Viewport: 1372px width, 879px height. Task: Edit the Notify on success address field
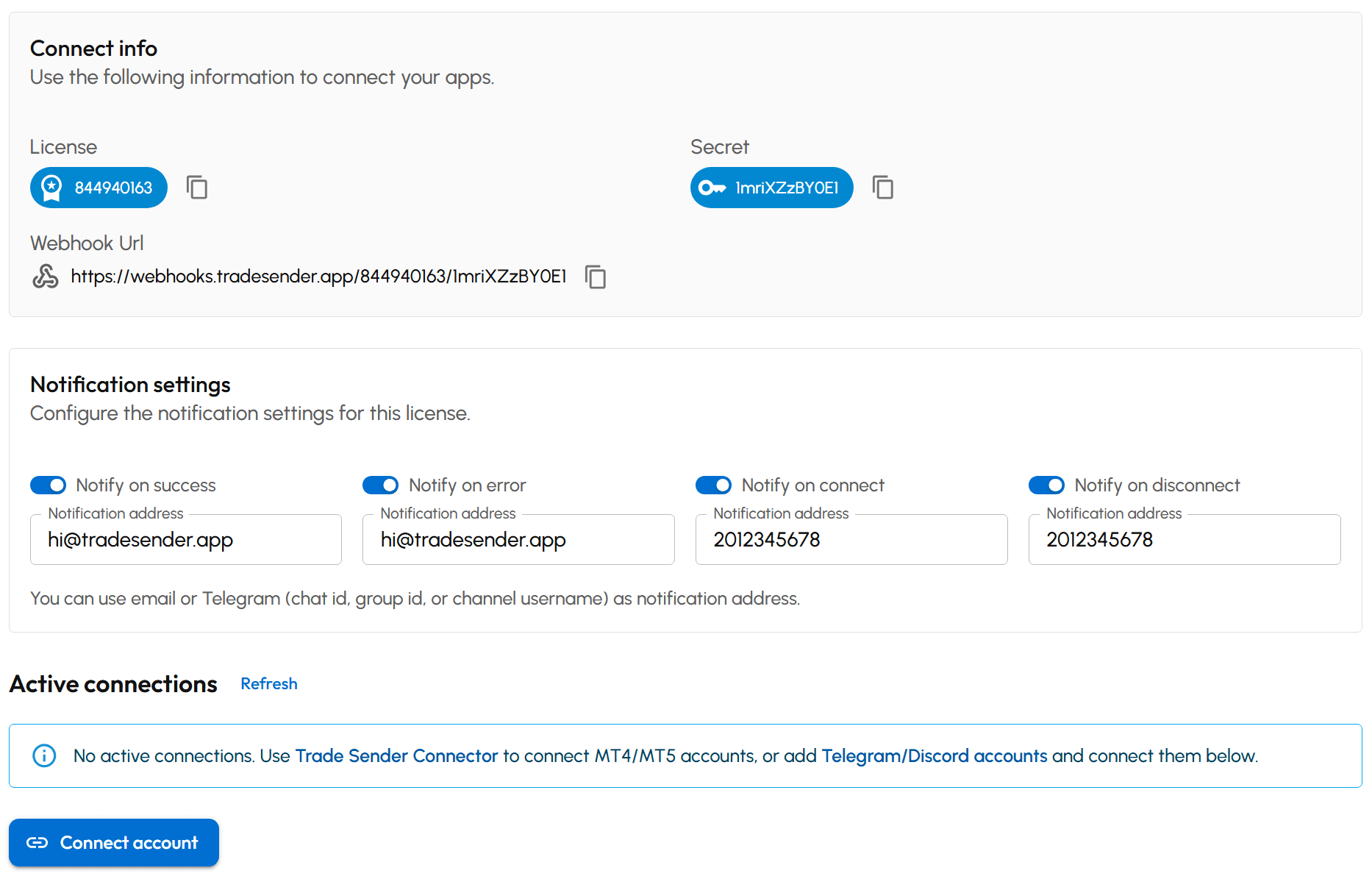pyautogui.click(x=186, y=540)
